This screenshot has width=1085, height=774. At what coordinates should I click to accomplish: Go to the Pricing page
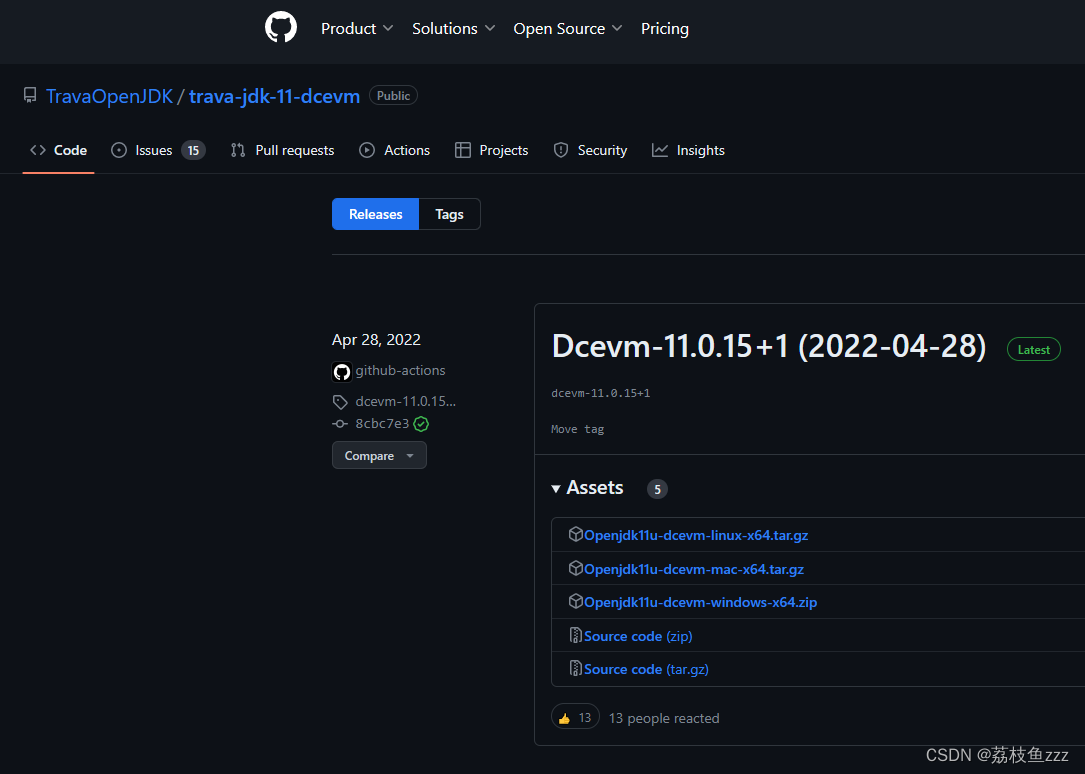pyautogui.click(x=664, y=28)
